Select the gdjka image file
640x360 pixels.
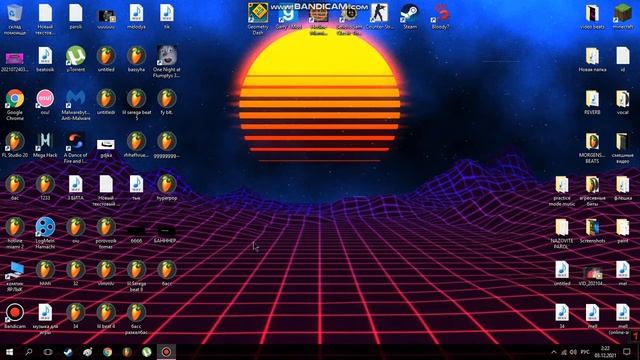click(106, 147)
